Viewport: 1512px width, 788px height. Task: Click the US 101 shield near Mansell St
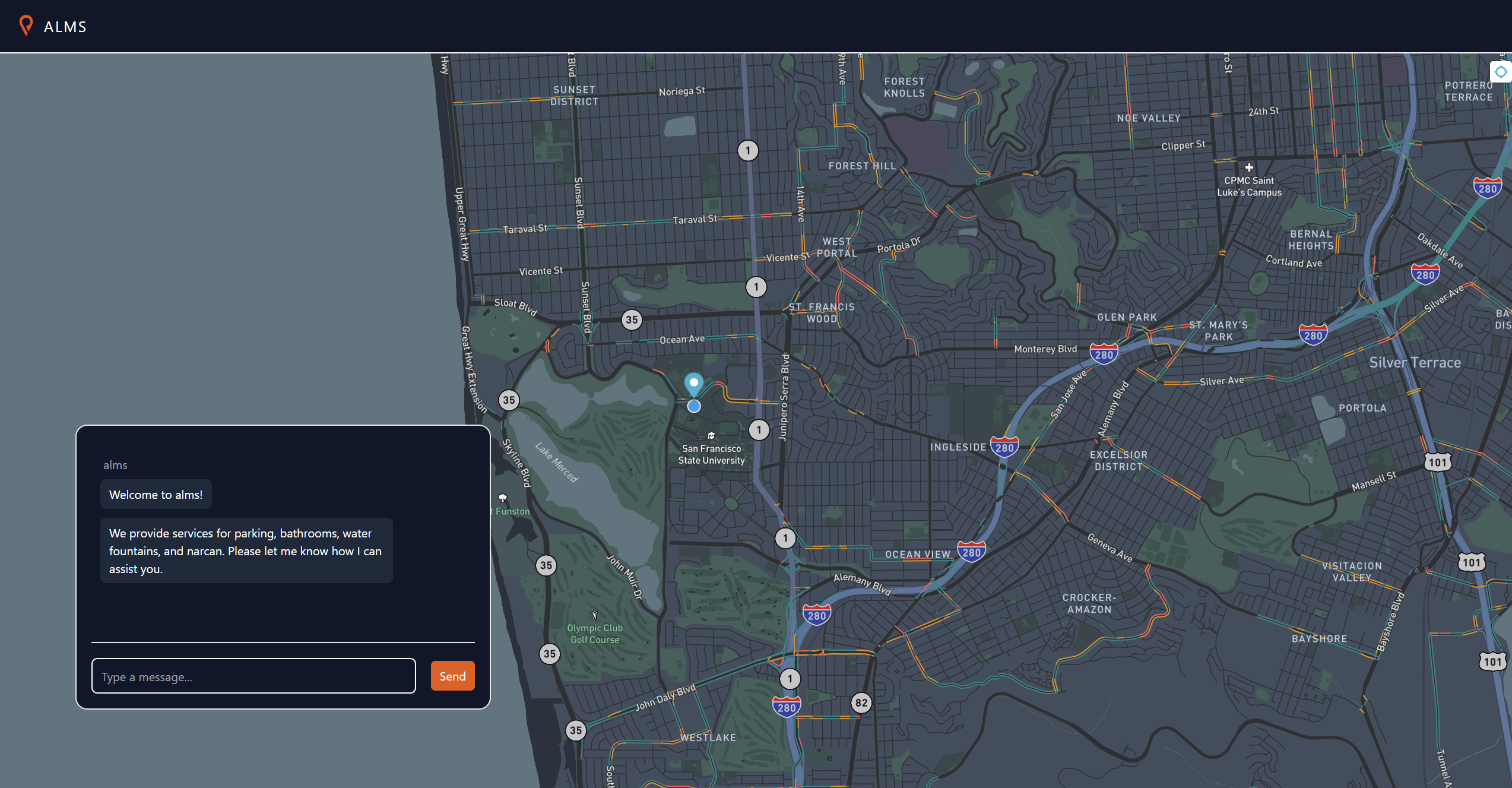[x=1437, y=462]
